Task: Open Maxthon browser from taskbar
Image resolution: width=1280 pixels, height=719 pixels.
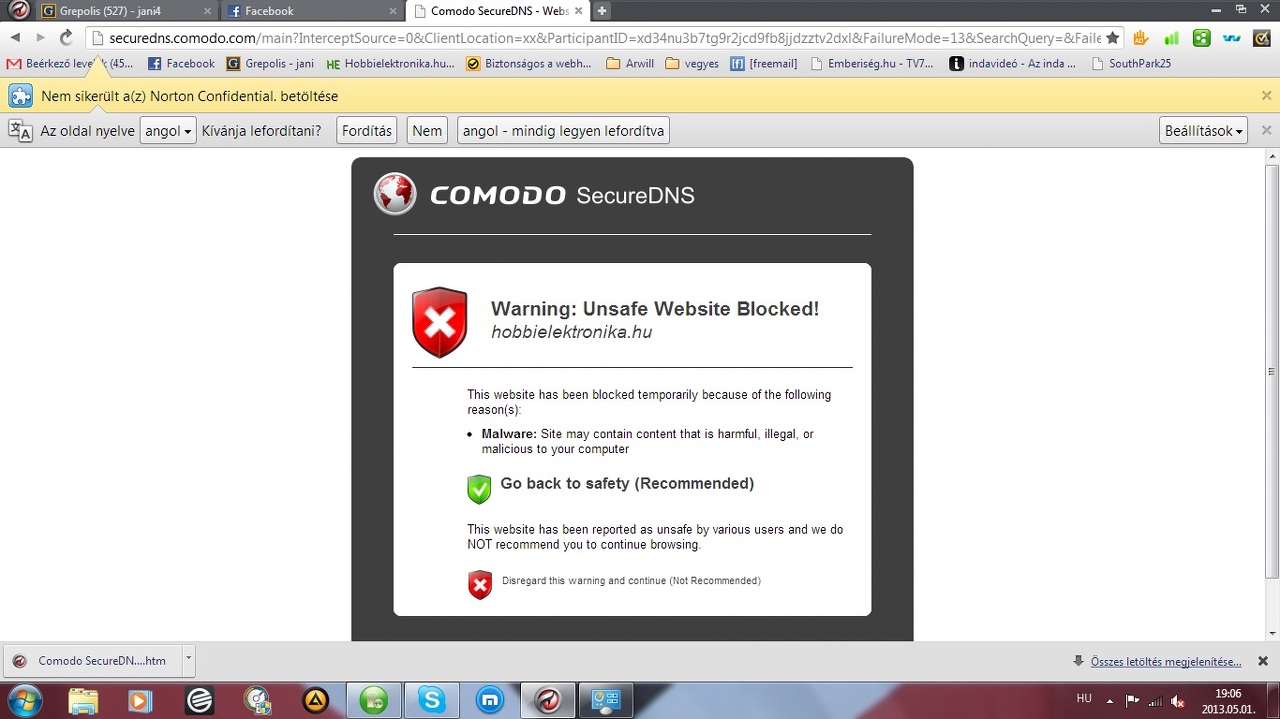Action: [490, 700]
